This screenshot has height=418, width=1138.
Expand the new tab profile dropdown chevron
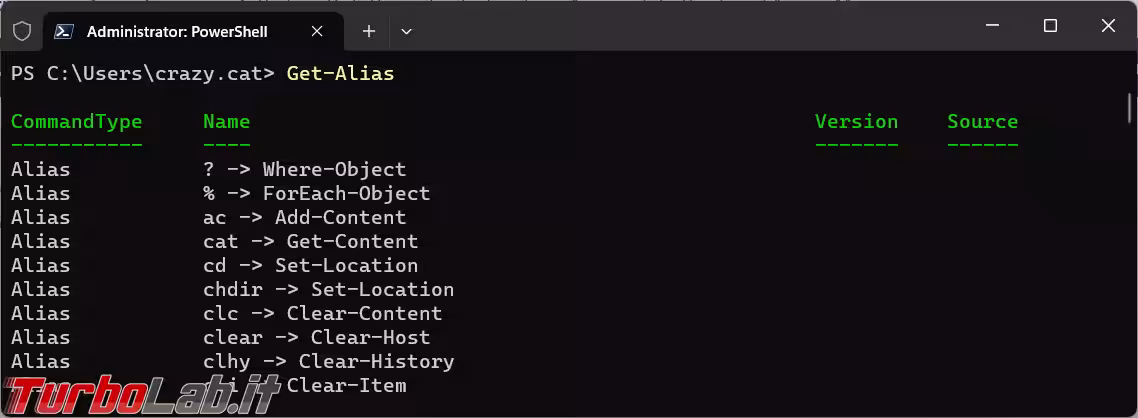[x=406, y=31]
